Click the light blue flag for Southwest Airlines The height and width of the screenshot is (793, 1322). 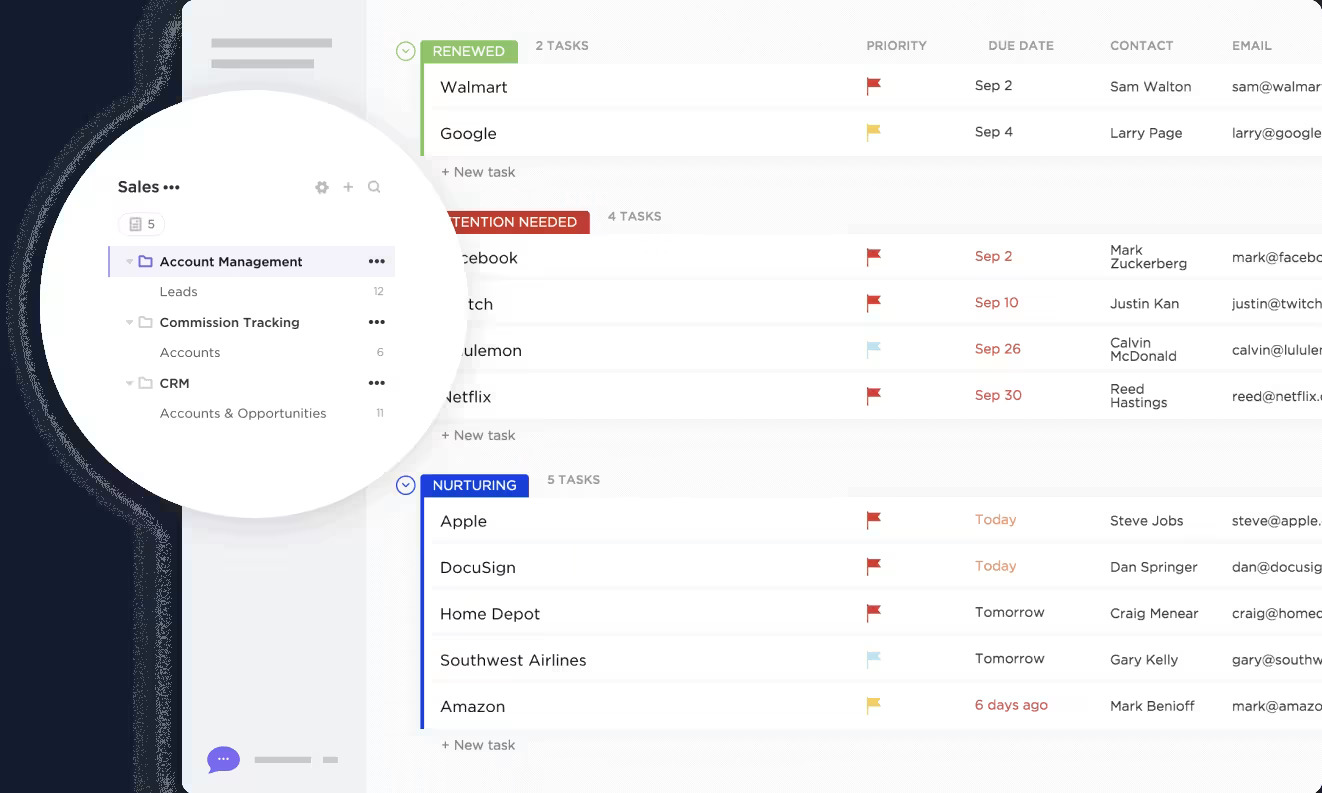point(874,660)
